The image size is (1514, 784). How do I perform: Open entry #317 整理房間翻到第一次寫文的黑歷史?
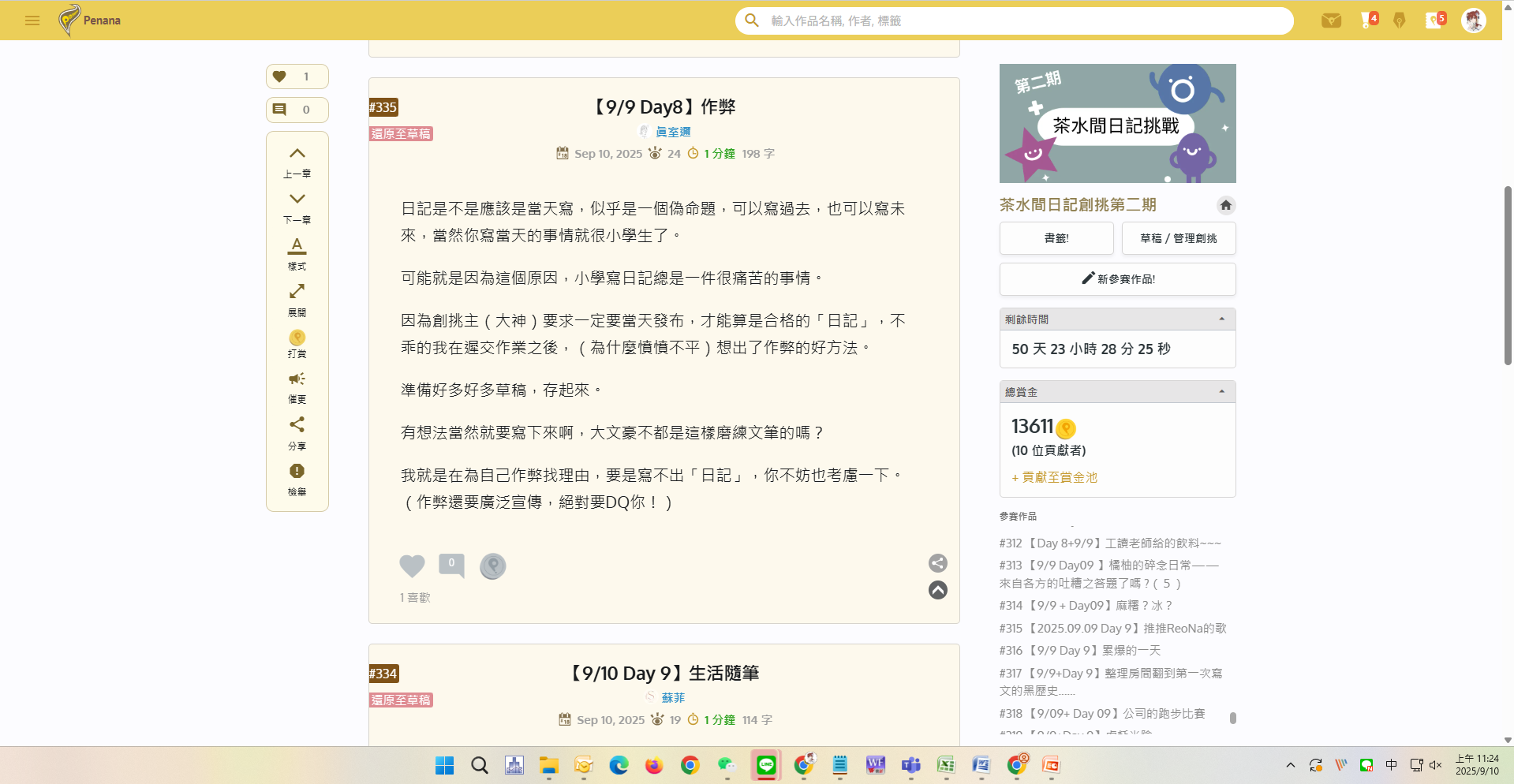pyautogui.click(x=1111, y=681)
